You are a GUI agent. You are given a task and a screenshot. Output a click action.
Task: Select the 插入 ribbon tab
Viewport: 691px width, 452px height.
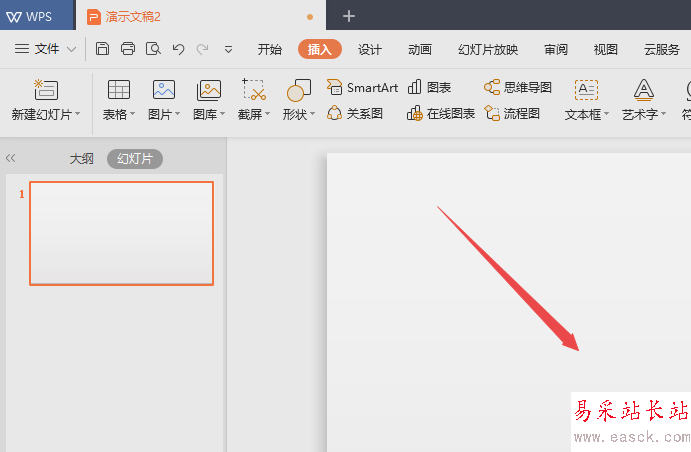pos(320,49)
